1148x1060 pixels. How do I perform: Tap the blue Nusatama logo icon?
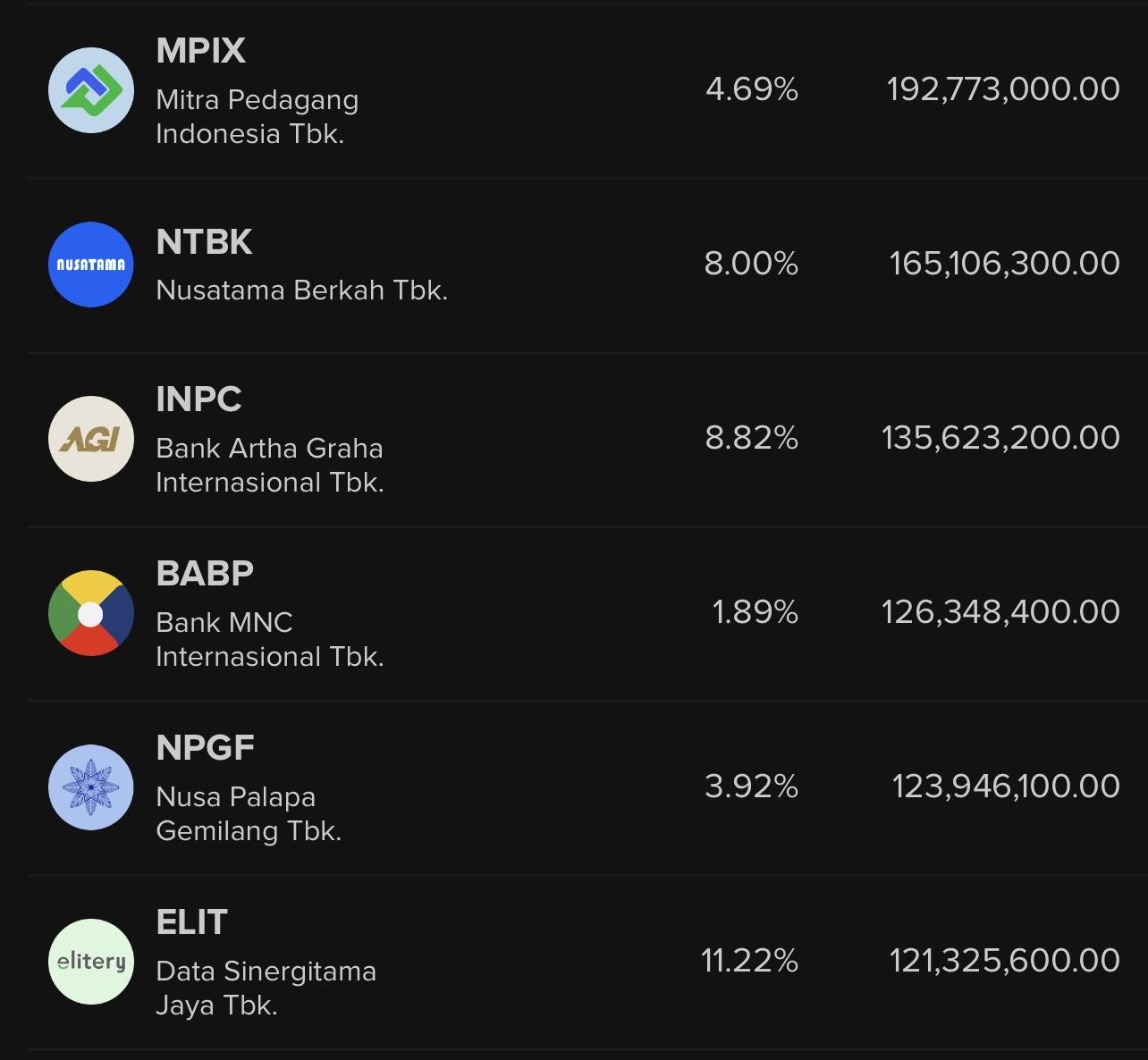tap(91, 265)
